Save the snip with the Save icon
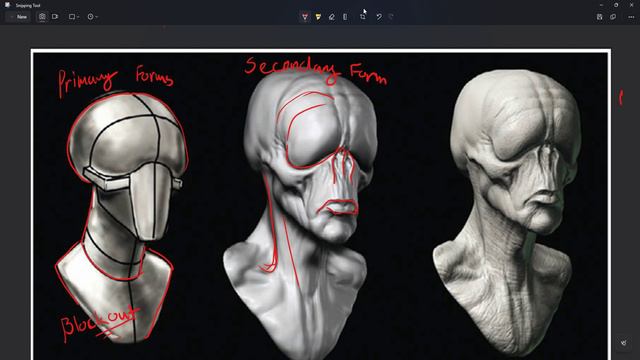640x360 pixels. tap(599, 17)
